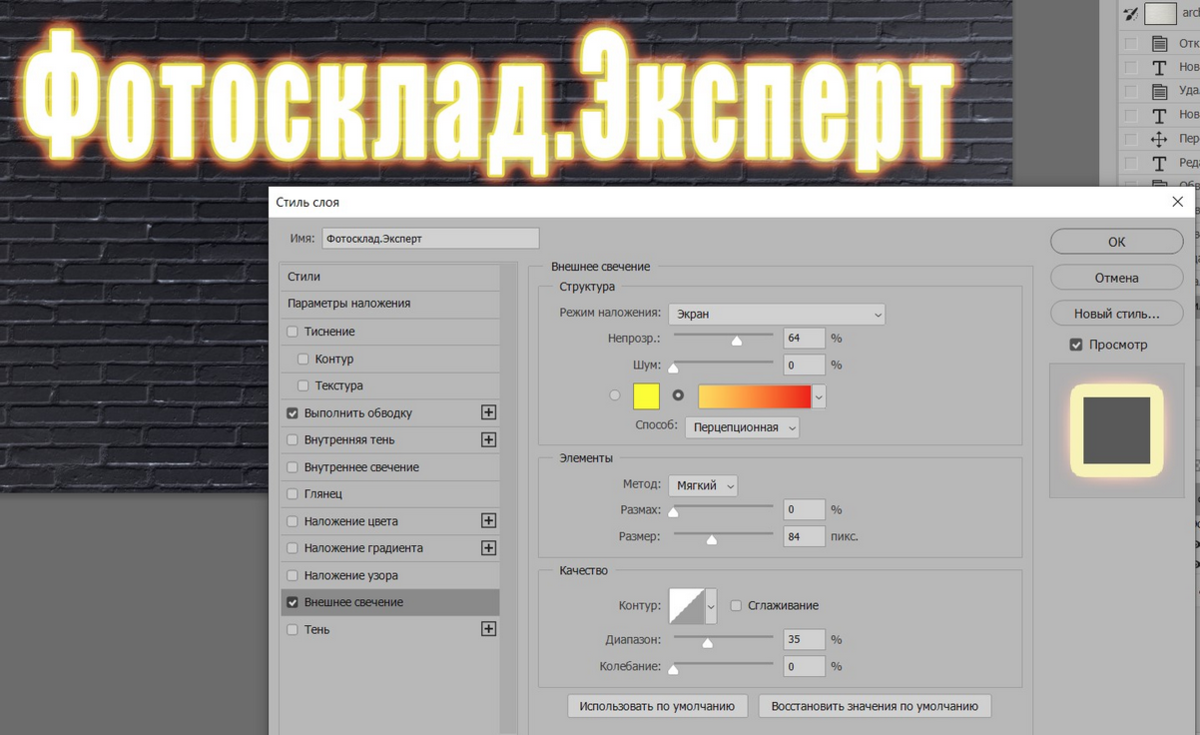Tick the Сглаживание checkbox
This screenshot has width=1200, height=735.
pos(736,605)
